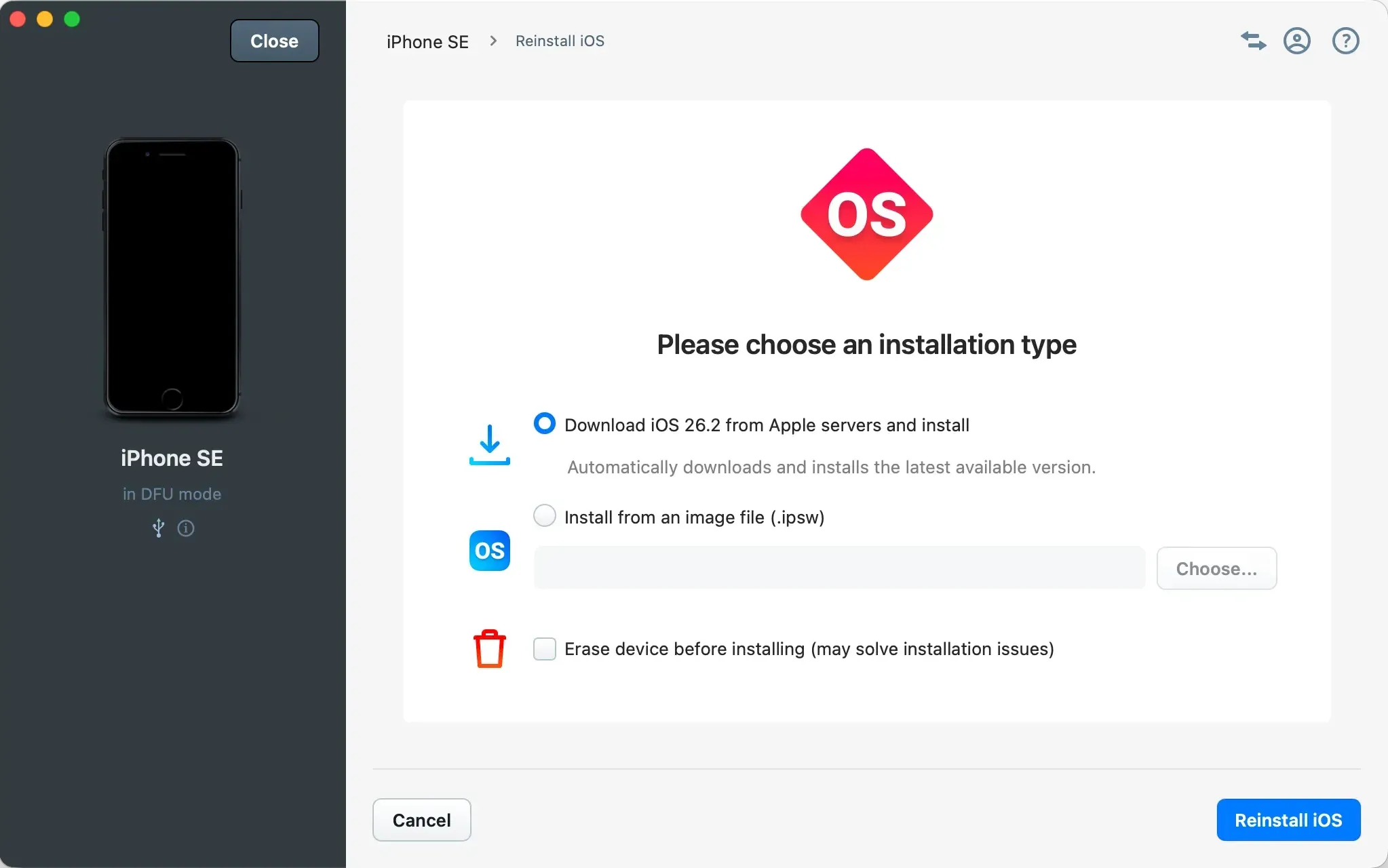Open the Choose... file picker

(1215, 568)
